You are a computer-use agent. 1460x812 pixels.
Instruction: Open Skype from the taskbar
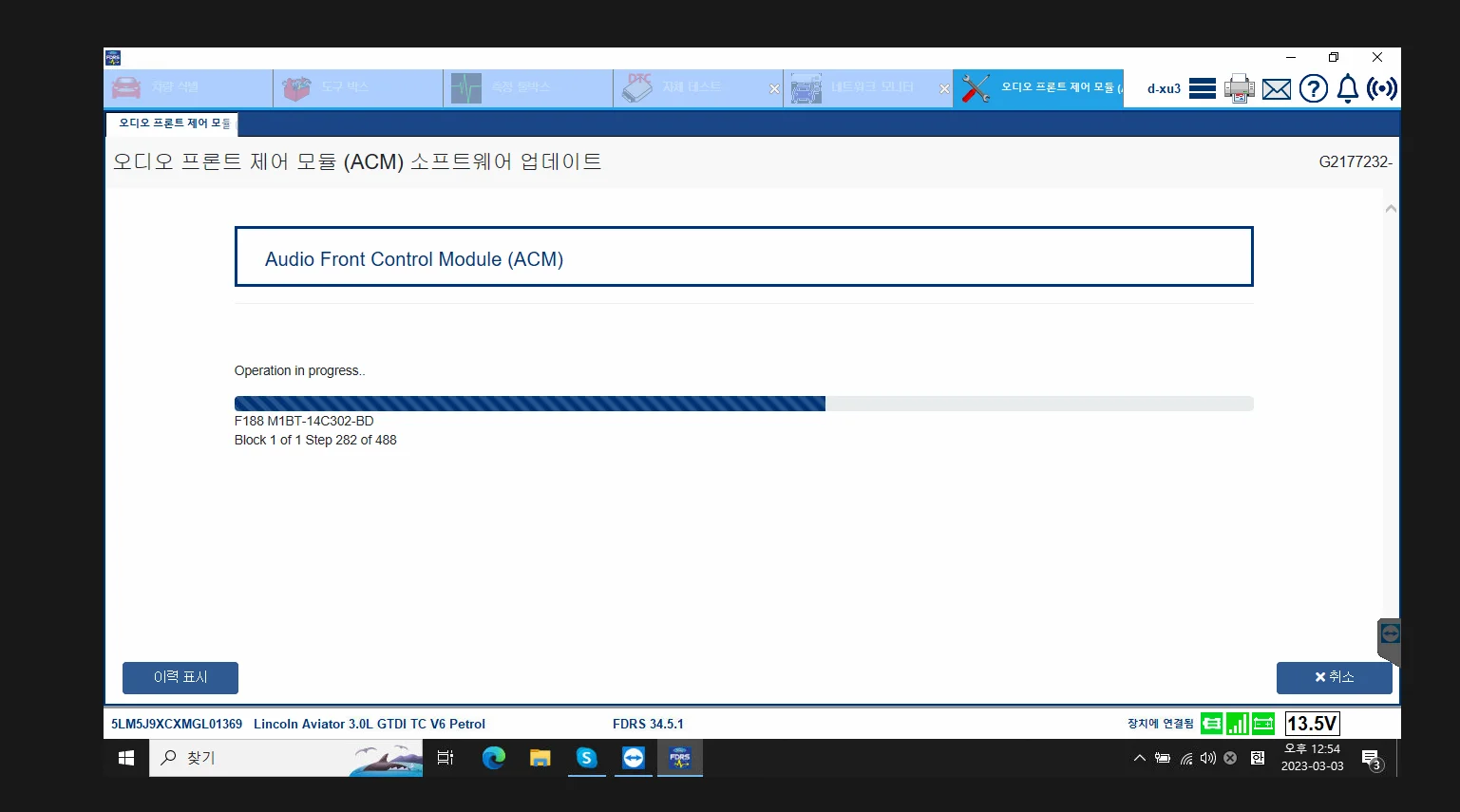point(587,758)
